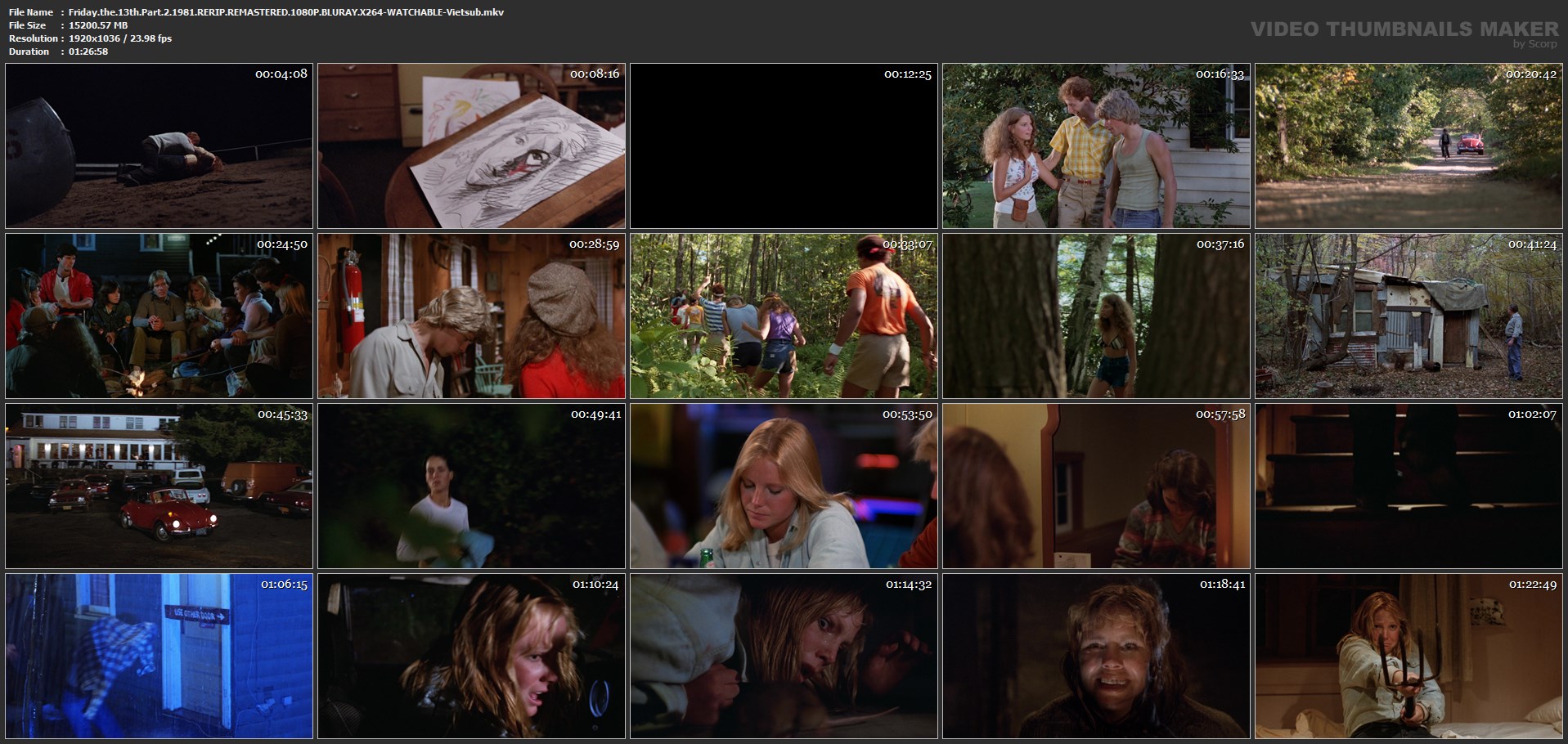This screenshot has height=744, width=1568.
Task: Click the cabin interior thumbnail at 00:28:59
Action: (471, 316)
